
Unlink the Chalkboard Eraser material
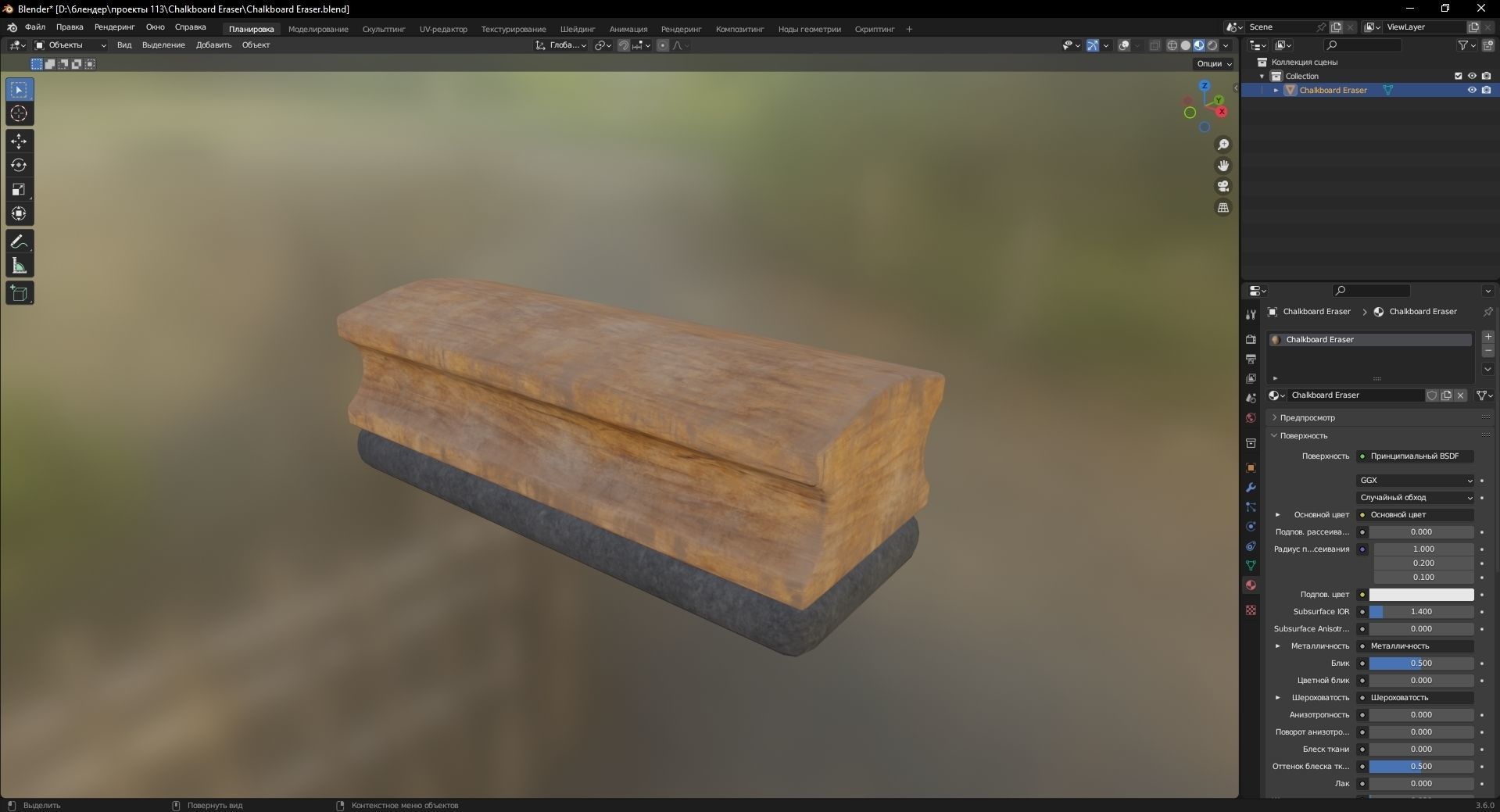(x=1460, y=395)
